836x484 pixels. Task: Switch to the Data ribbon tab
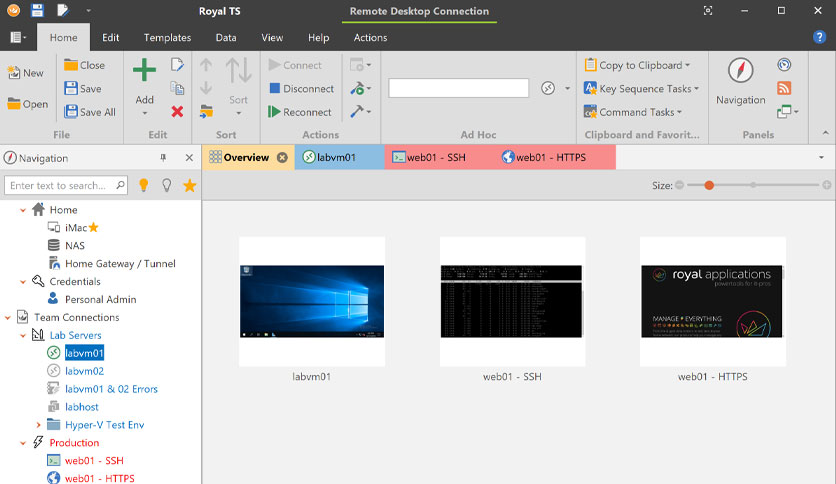point(226,37)
